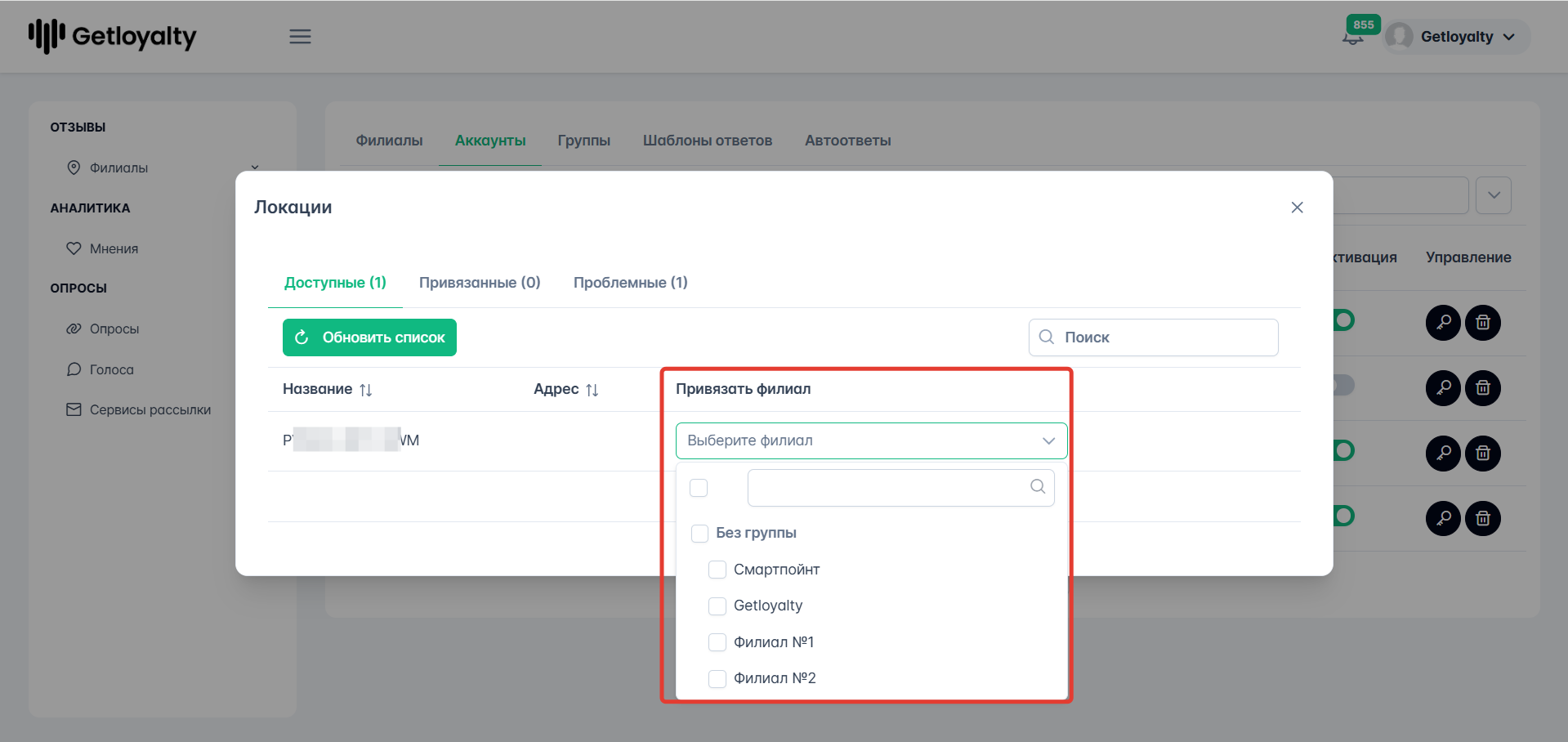Click the speech bubble icon beside Голоса
Image resolution: width=1568 pixels, height=742 pixels.
coord(74,369)
